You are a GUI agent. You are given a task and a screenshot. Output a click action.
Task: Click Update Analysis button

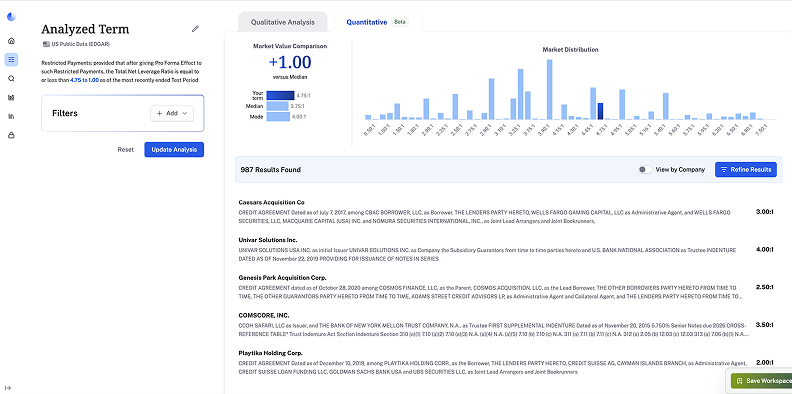174,150
